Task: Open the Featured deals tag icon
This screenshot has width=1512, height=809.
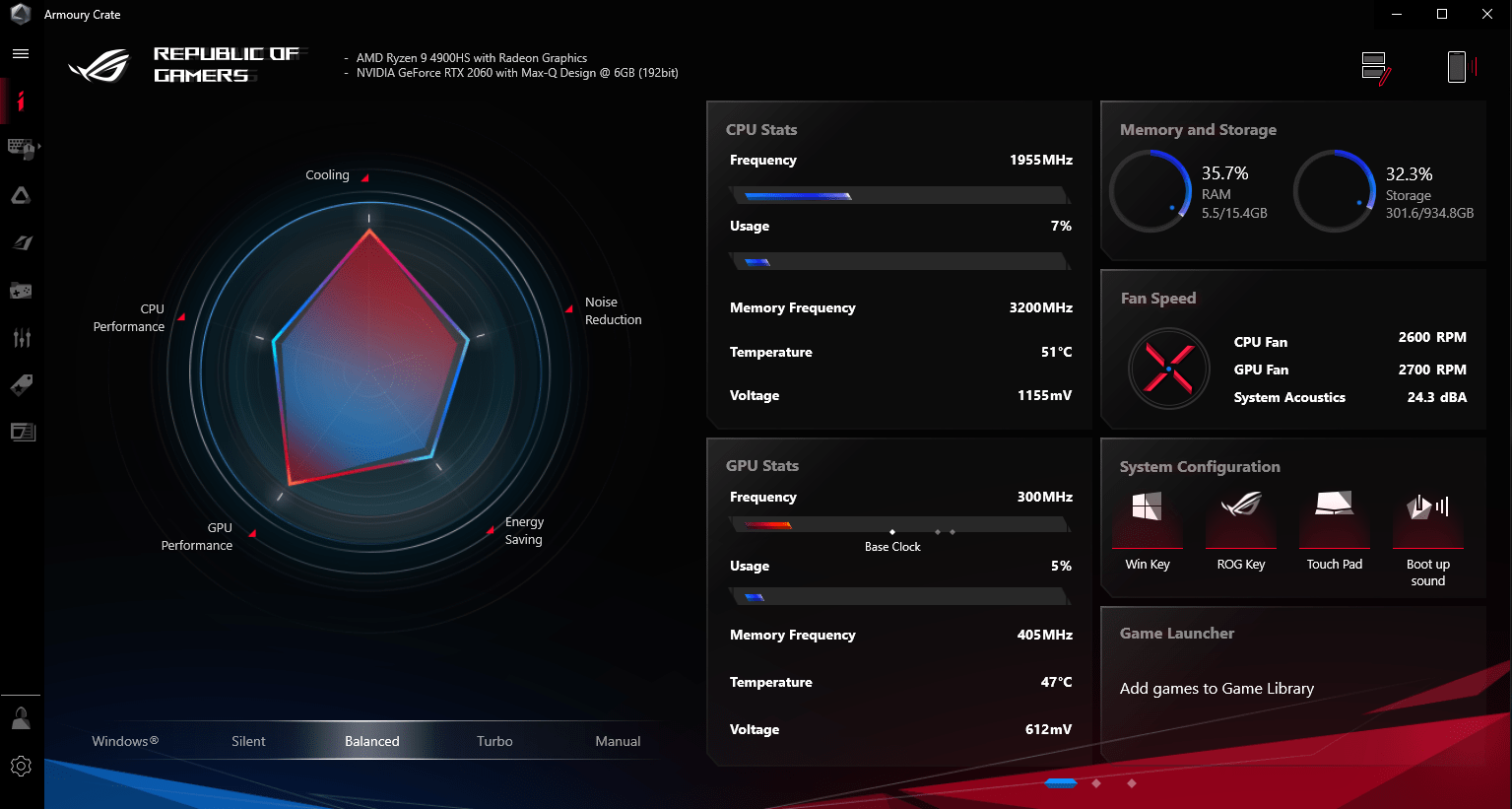Action: click(21, 384)
